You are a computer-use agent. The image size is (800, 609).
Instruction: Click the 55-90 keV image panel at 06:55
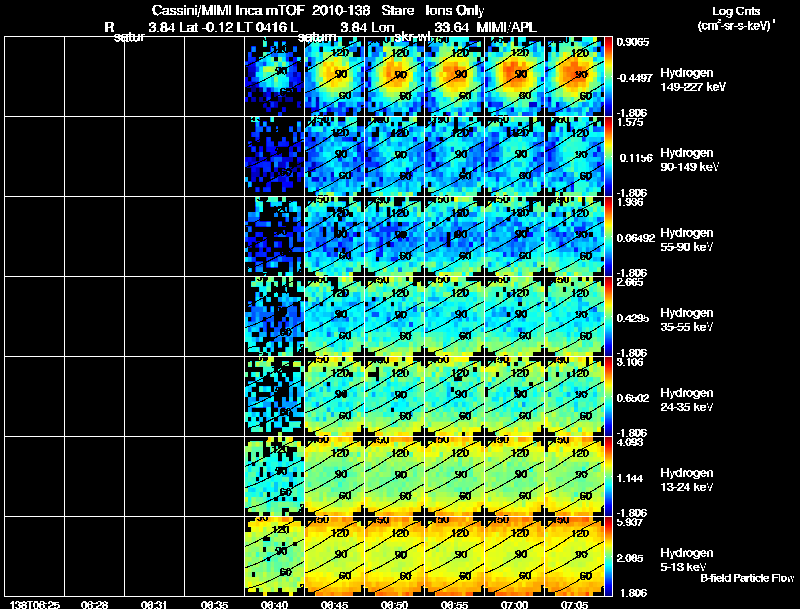[454, 237]
